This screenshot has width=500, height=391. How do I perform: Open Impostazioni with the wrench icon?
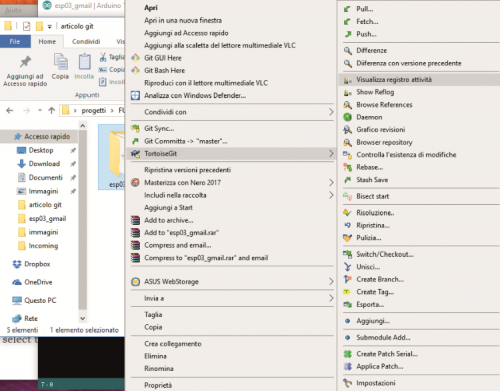point(347,383)
